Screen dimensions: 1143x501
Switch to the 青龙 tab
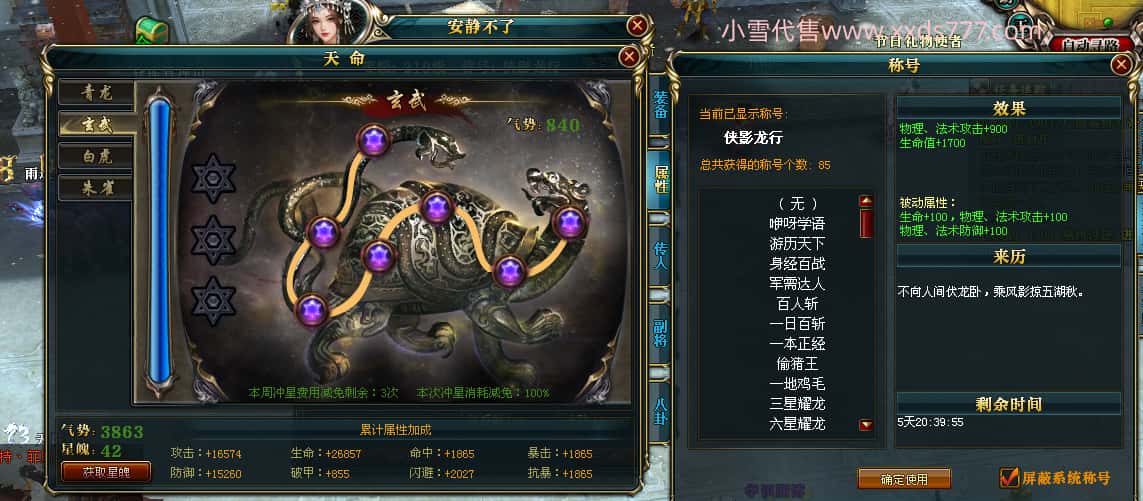[97, 92]
